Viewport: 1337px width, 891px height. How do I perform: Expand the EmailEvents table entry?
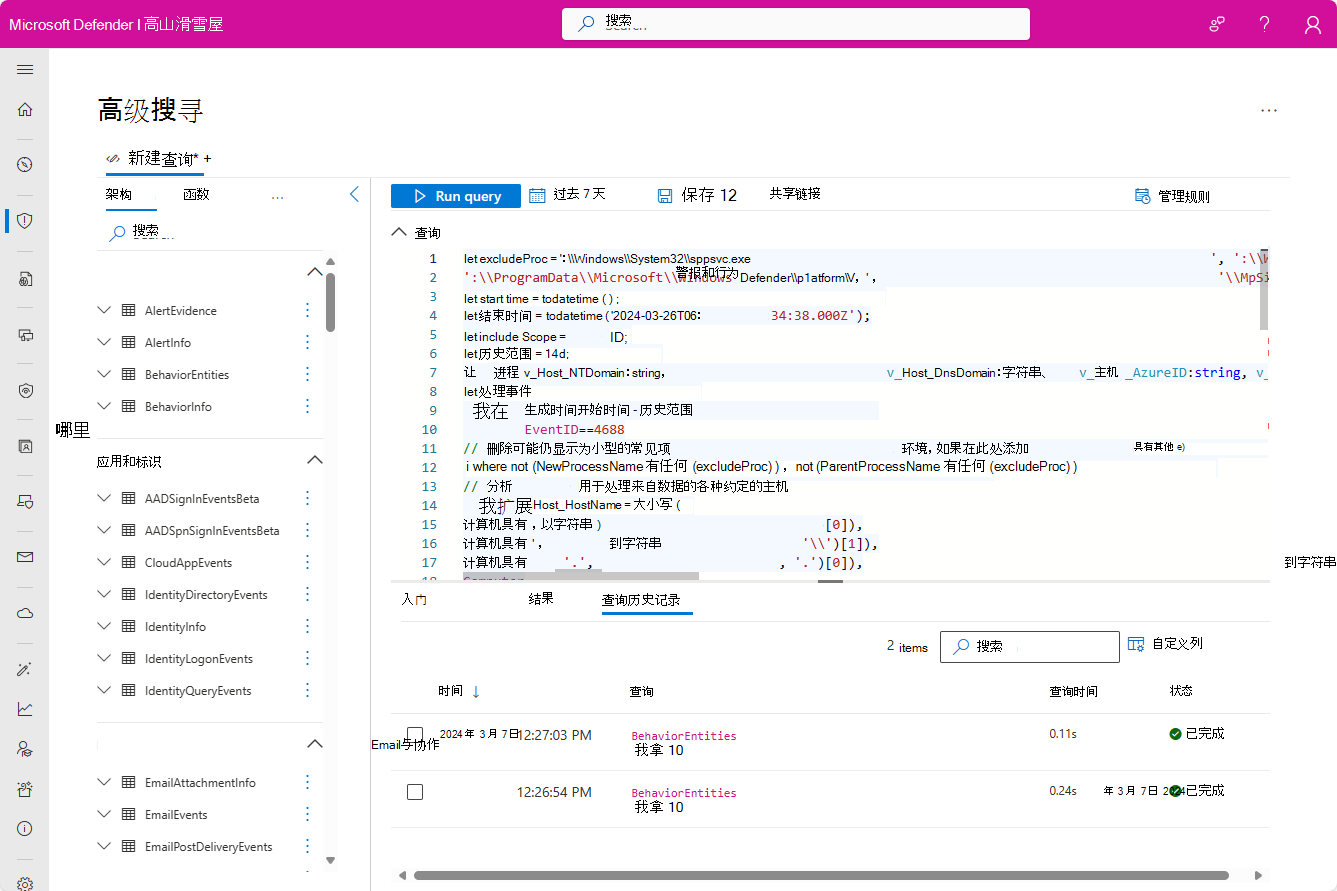point(103,814)
